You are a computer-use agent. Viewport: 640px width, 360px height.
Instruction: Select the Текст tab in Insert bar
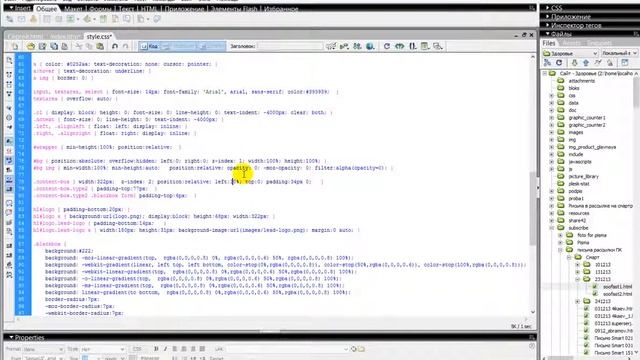pyautogui.click(x=126, y=9)
